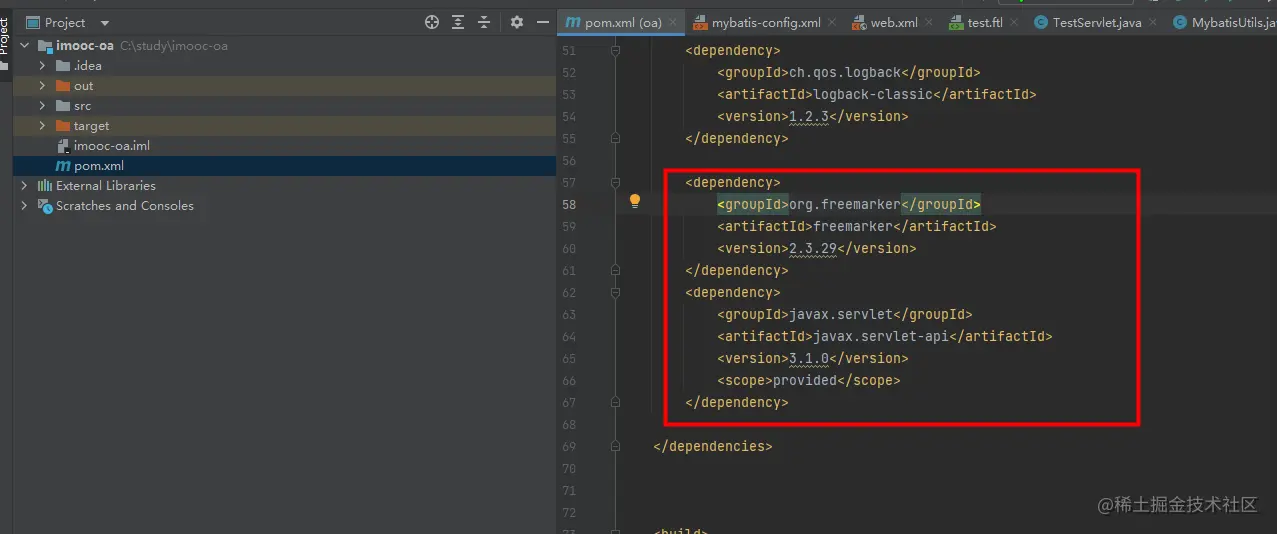Click the Maven icon beside pom.xml in tree
The width and height of the screenshot is (1277, 534).
63,166
